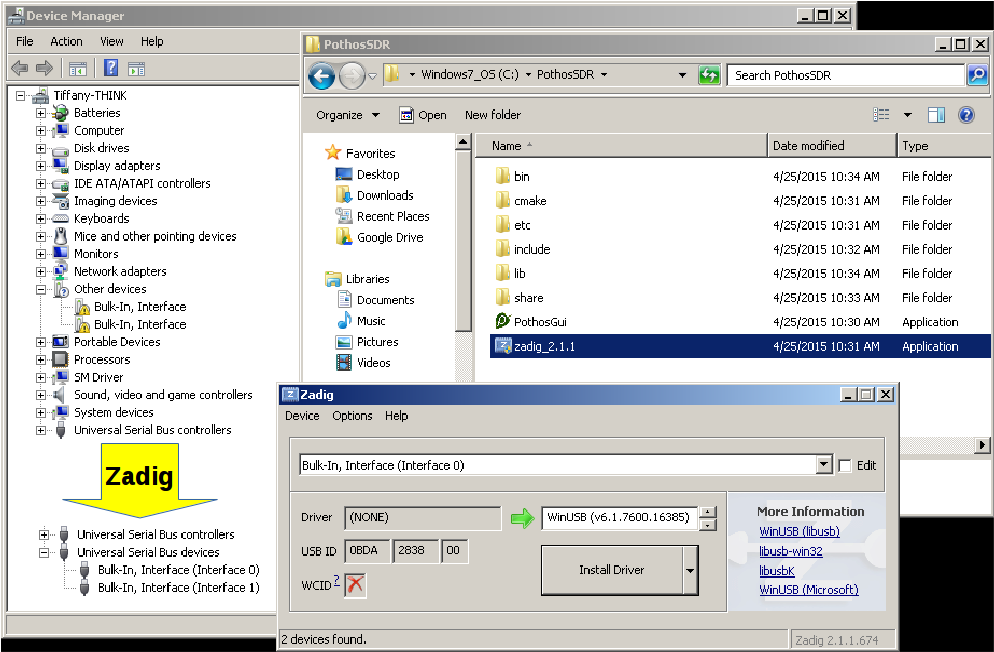Click the Downloads icon in Favorites
This screenshot has height=652, width=994.
[x=344, y=195]
